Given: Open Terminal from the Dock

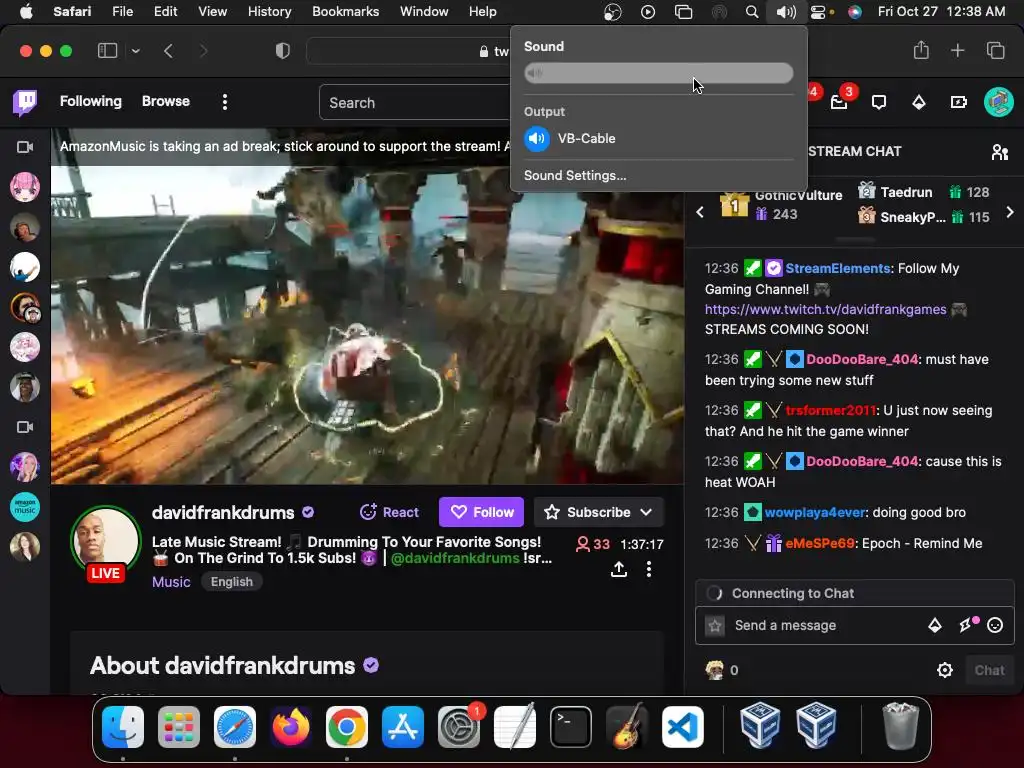Looking at the screenshot, I should (571, 727).
